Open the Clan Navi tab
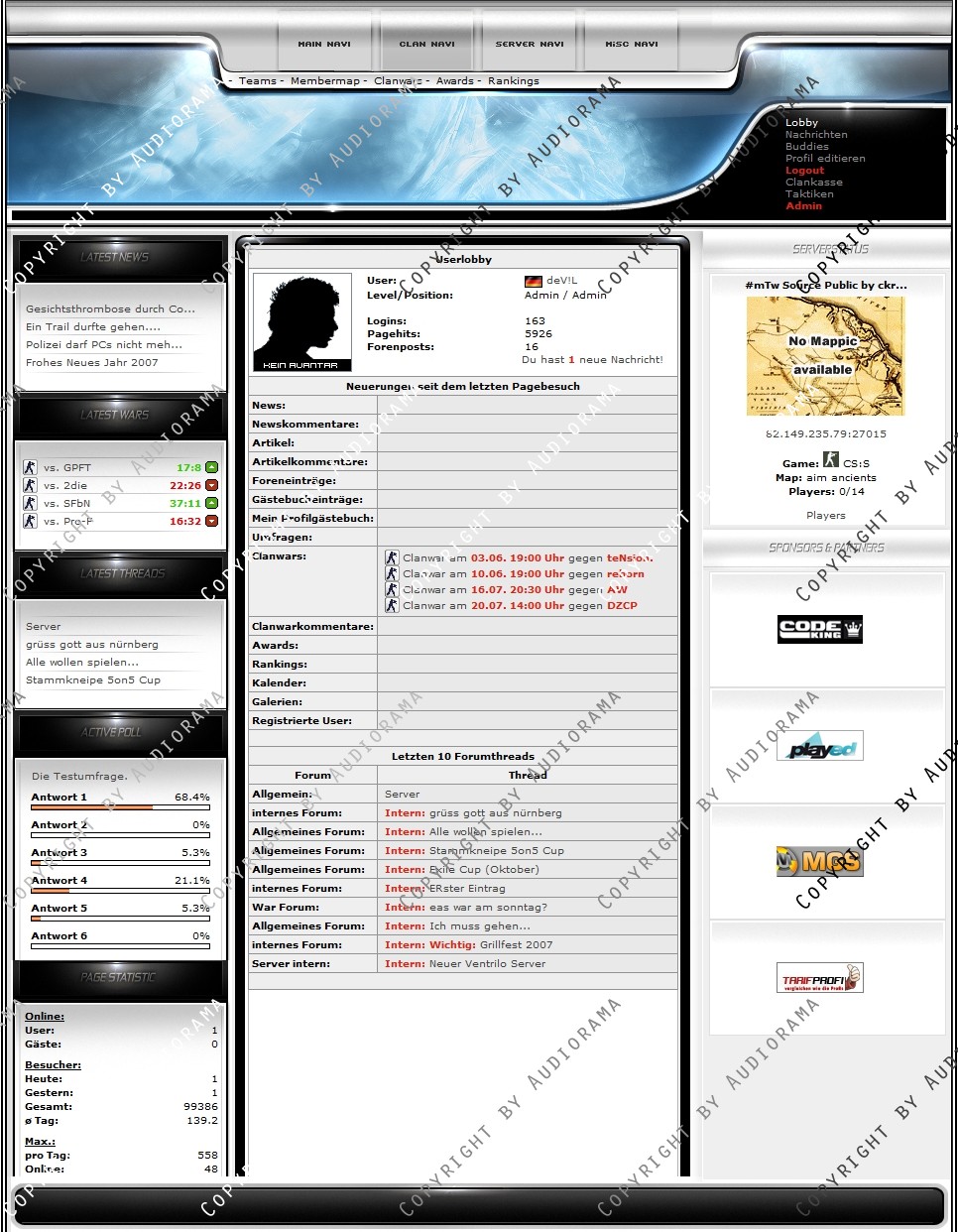Image resolution: width=958 pixels, height=1232 pixels. (x=426, y=44)
